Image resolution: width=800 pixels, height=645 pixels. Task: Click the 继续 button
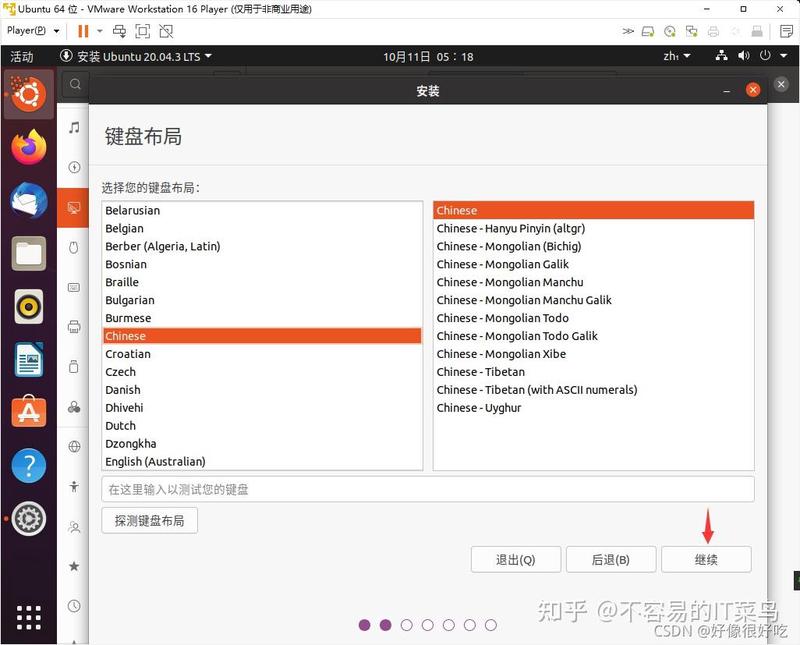(706, 560)
